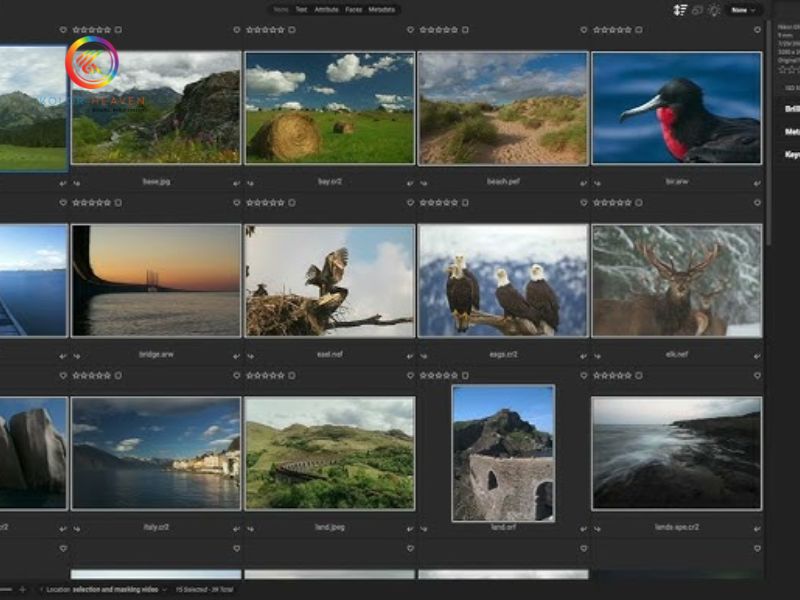
Task: Click the color label square on bridge.arw
Action: (x=118, y=203)
